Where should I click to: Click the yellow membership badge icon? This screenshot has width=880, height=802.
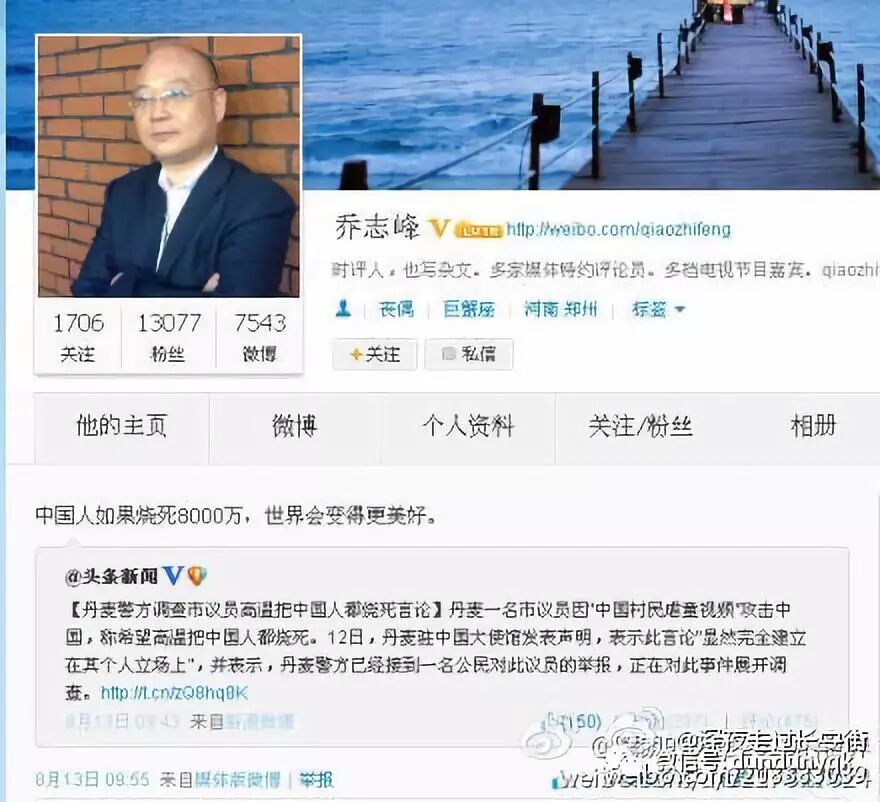(x=478, y=230)
